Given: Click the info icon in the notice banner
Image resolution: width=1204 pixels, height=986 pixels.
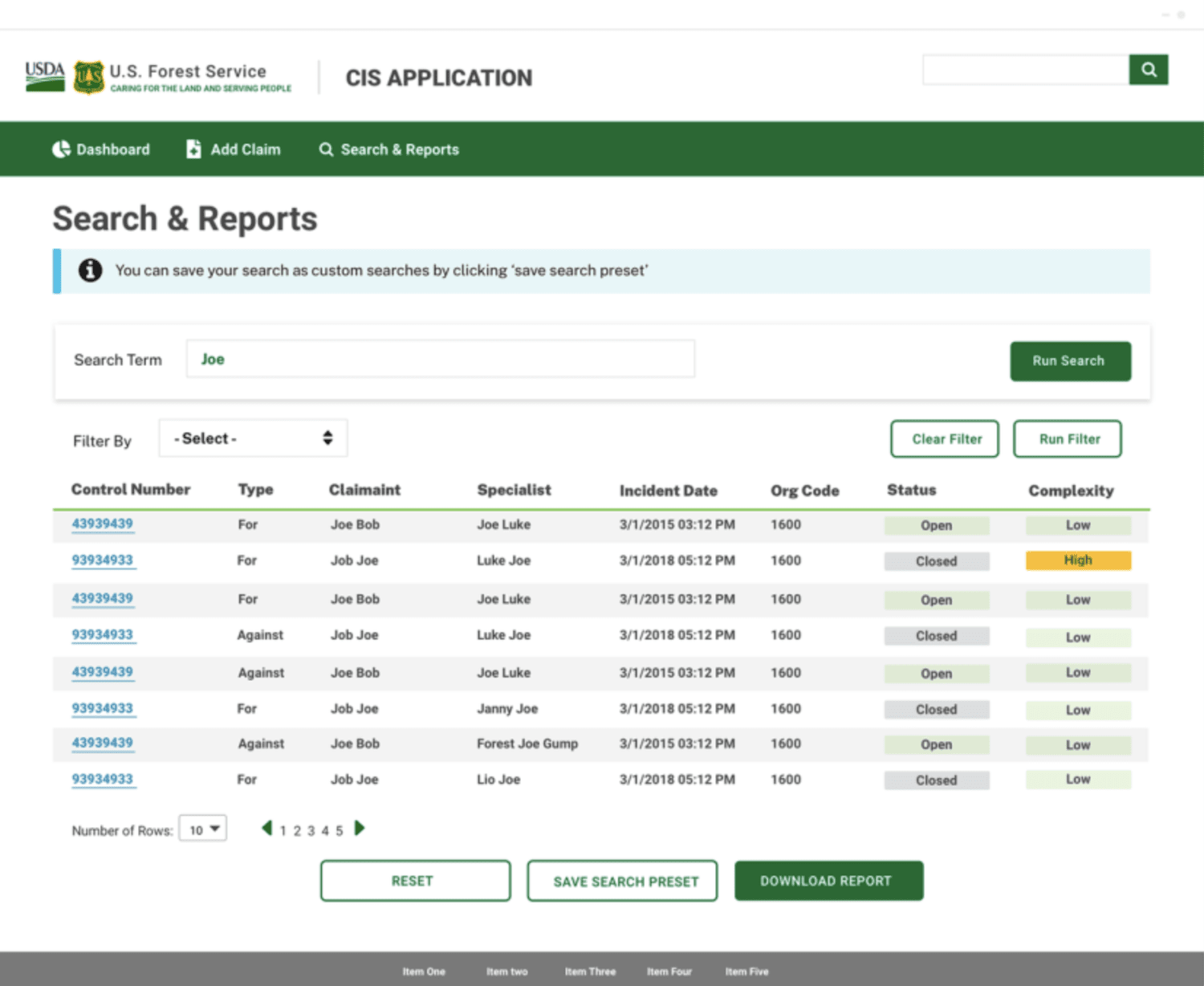Looking at the screenshot, I should tap(90, 271).
